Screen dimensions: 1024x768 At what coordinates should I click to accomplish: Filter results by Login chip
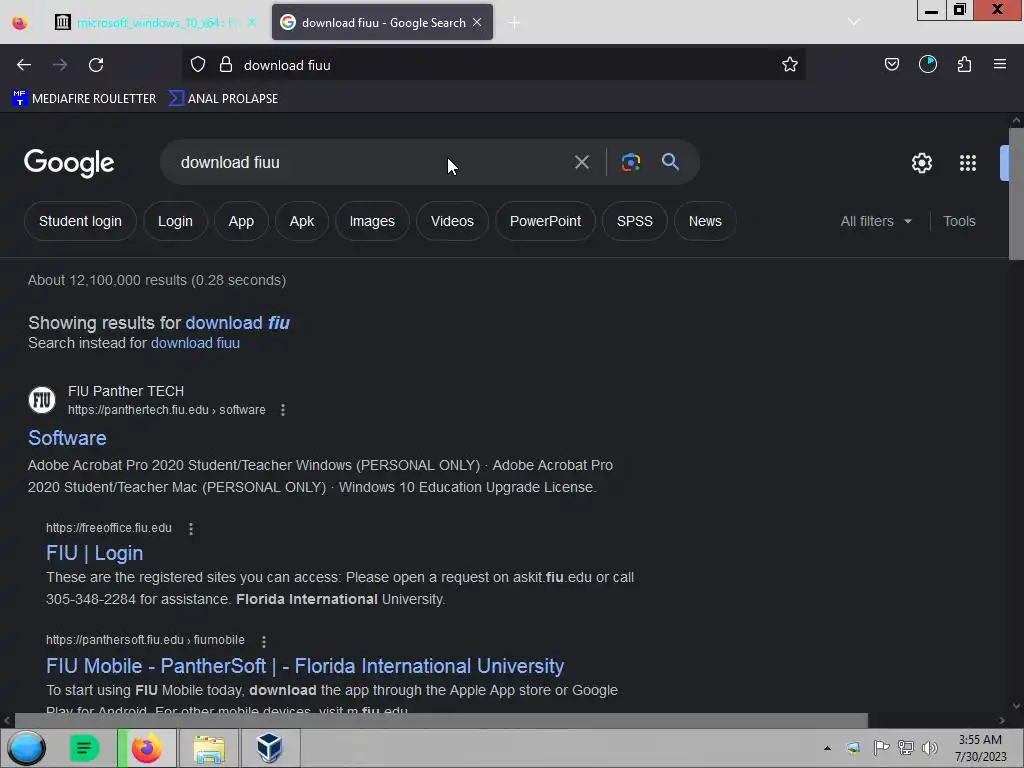(175, 221)
